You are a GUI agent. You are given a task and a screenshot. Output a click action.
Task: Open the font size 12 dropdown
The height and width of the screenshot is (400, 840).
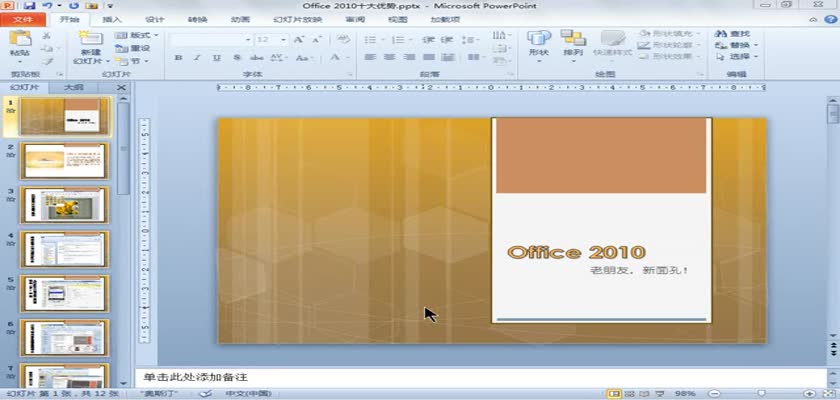(x=283, y=40)
